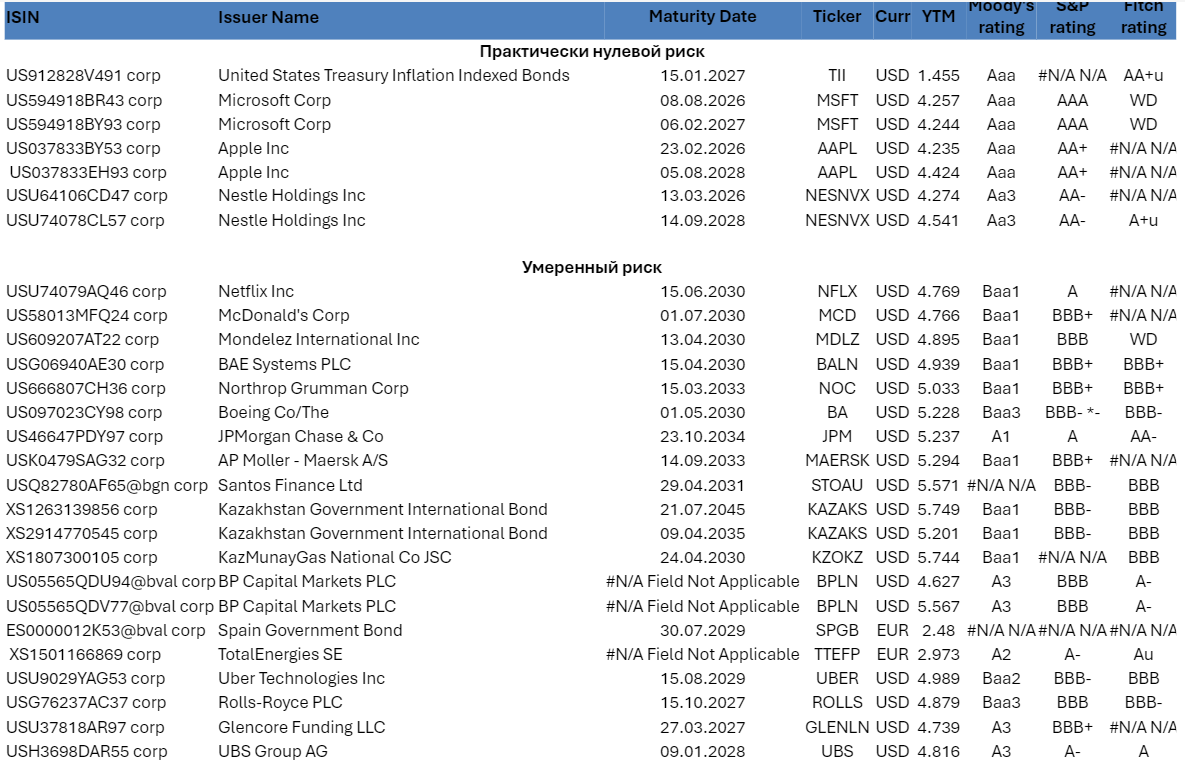1185x763 pixels.
Task: Select ISIN cell US594918BR43 corp
Action: 84,100
